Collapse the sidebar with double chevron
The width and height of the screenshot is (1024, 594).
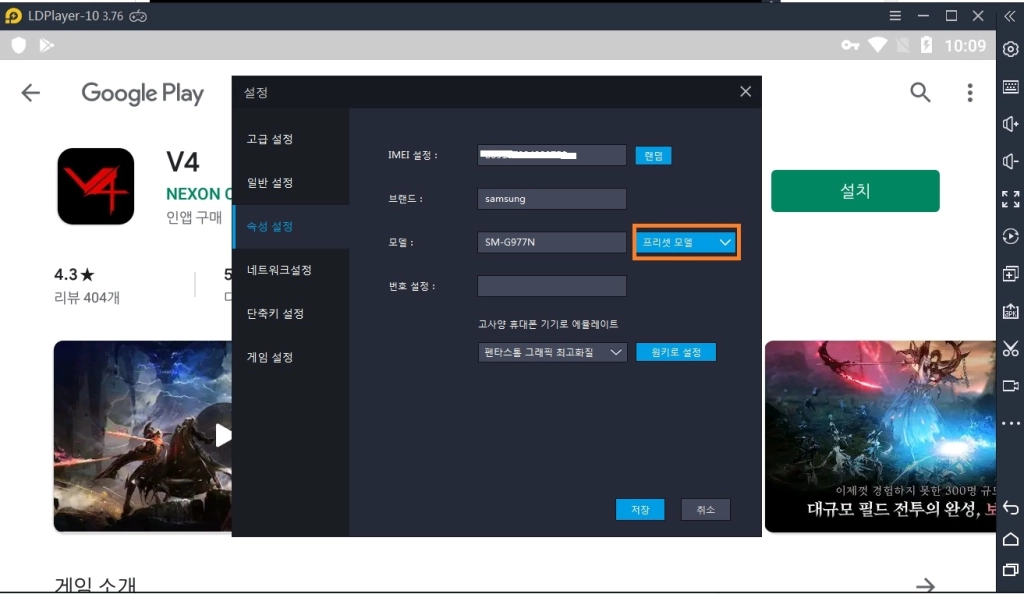[1010, 16]
